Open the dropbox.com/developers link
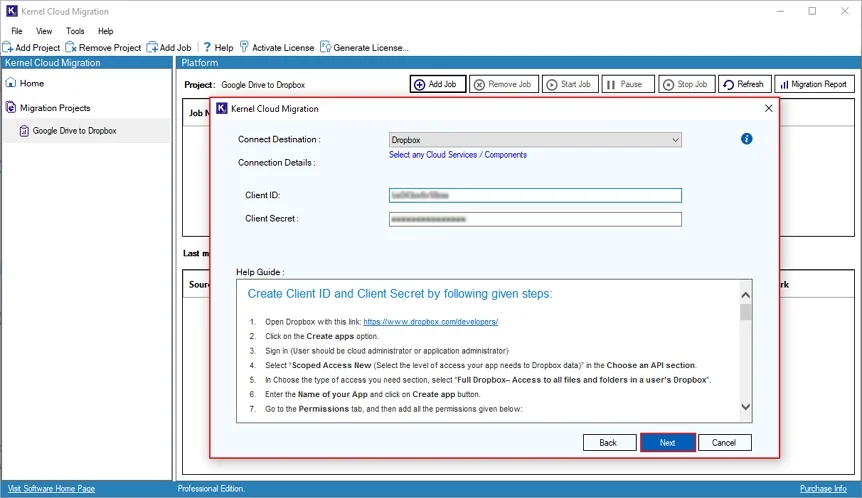862x498 pixels. tap(430, 322)
